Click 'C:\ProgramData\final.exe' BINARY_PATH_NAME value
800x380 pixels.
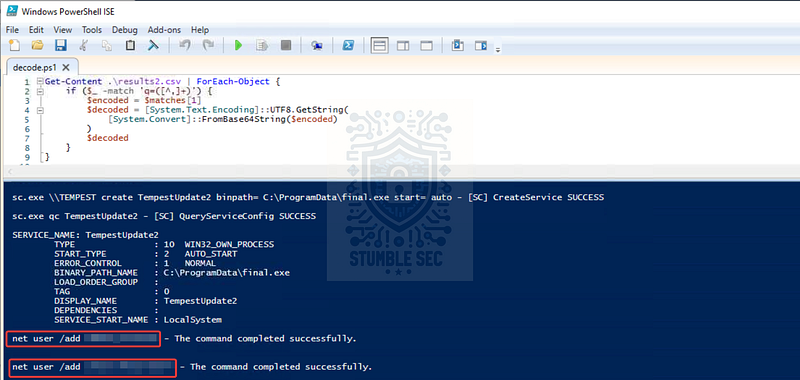coord(227,273)
